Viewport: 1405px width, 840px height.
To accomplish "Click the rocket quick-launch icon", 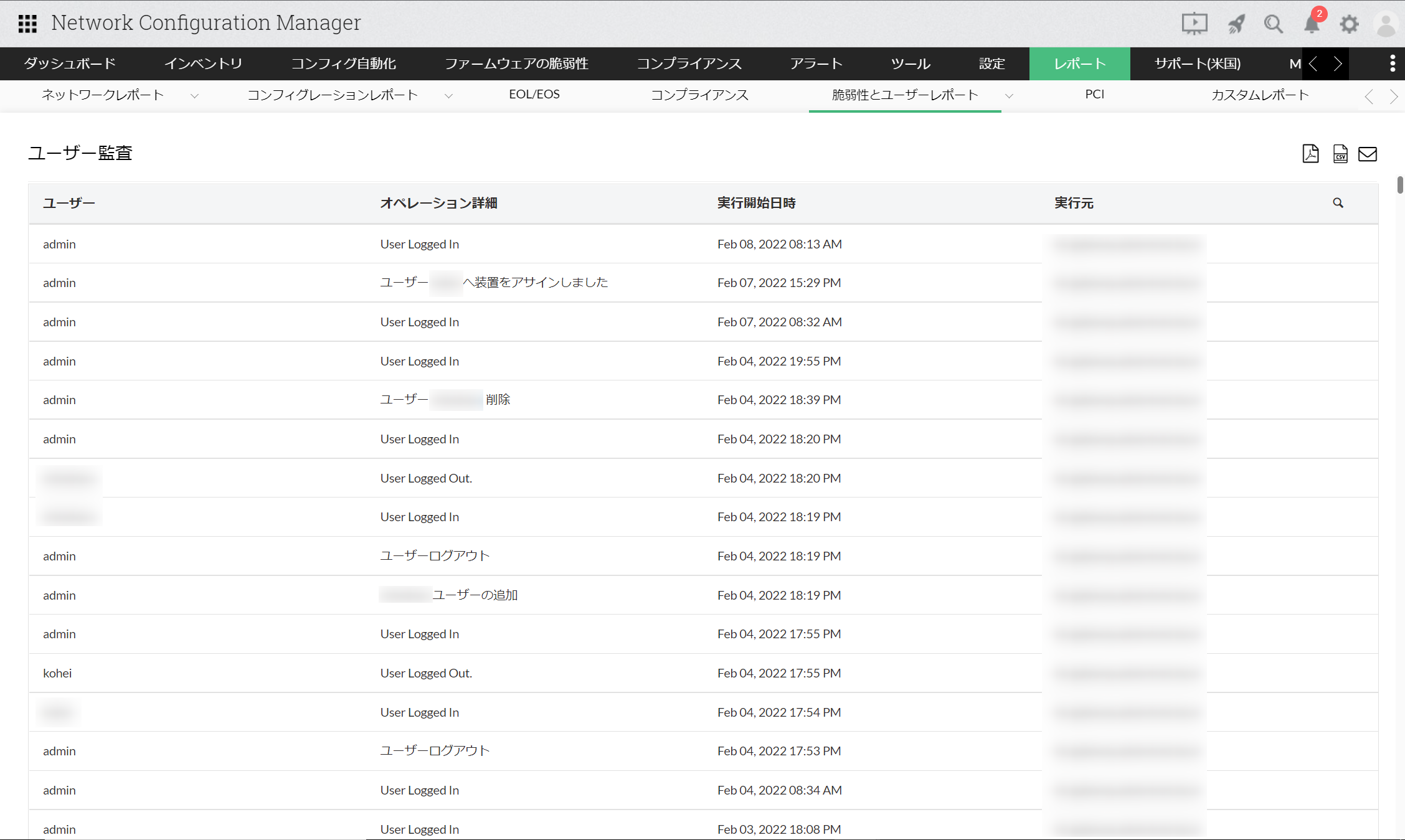I will 1236,24.
